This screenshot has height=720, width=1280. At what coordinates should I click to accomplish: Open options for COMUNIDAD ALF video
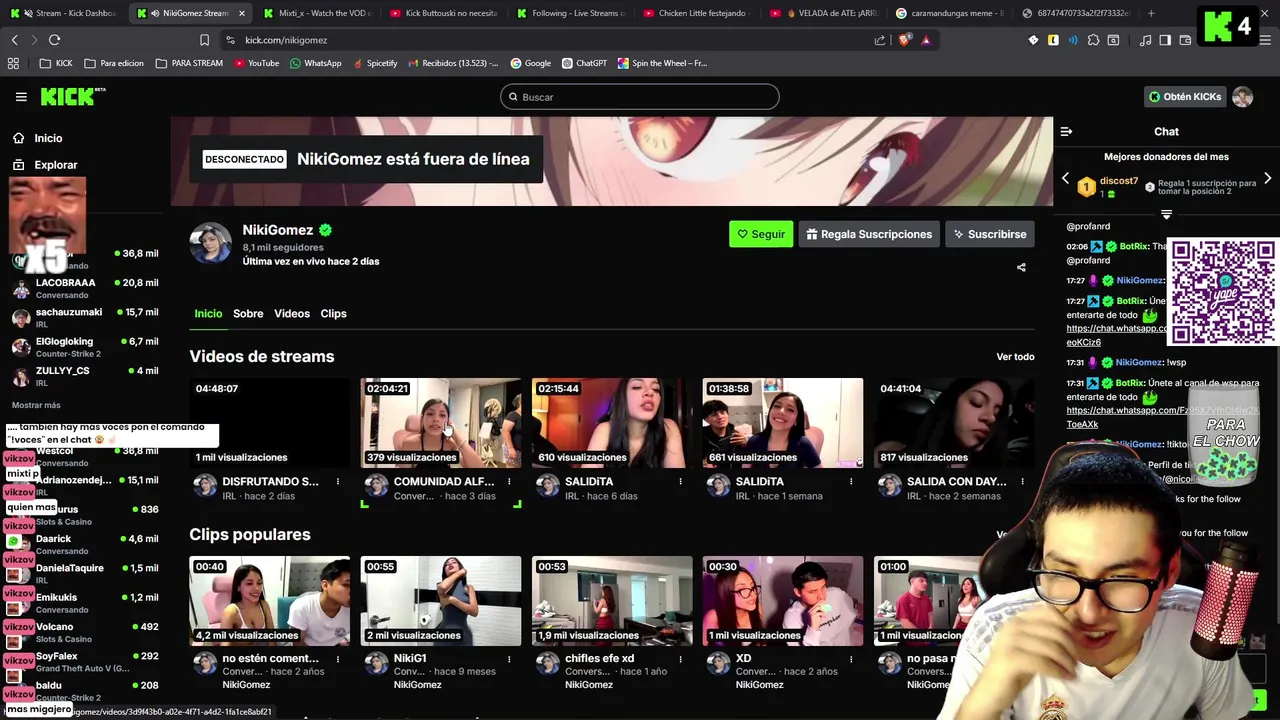coord(509,482)
